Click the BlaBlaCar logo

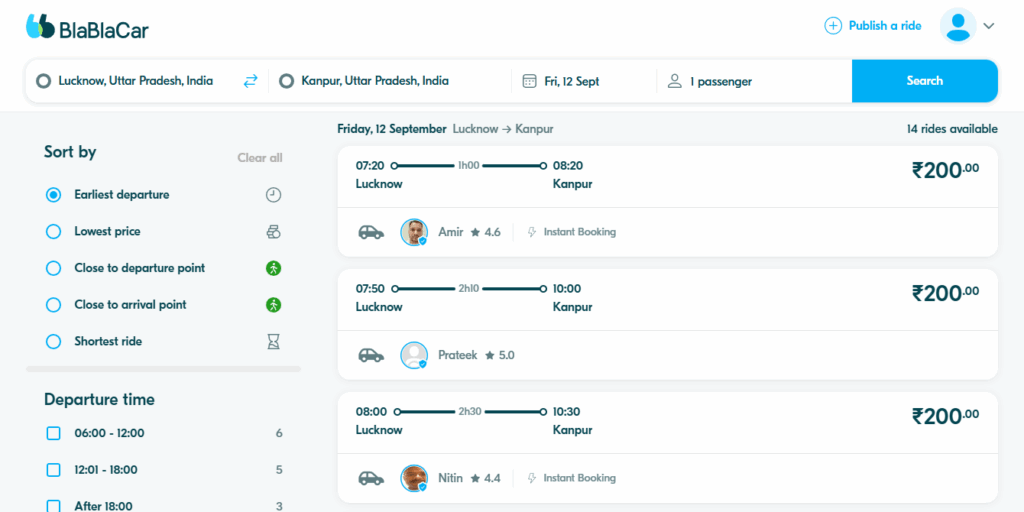(87, 27)
